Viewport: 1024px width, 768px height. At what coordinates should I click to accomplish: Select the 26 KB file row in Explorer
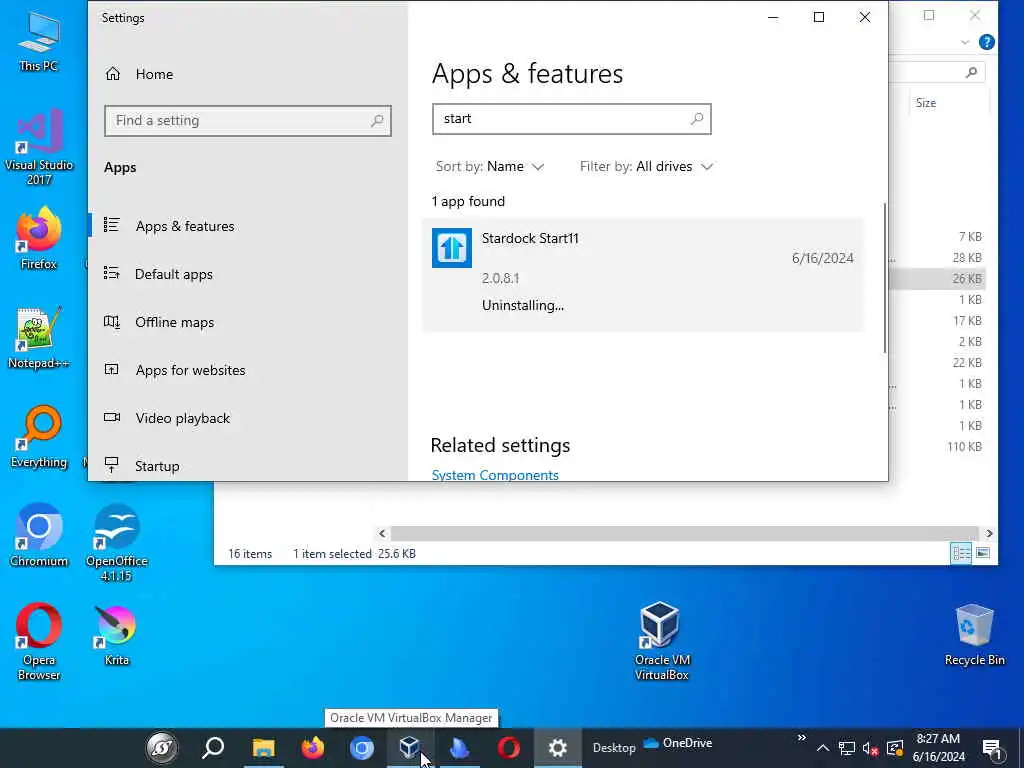[936, 279]
